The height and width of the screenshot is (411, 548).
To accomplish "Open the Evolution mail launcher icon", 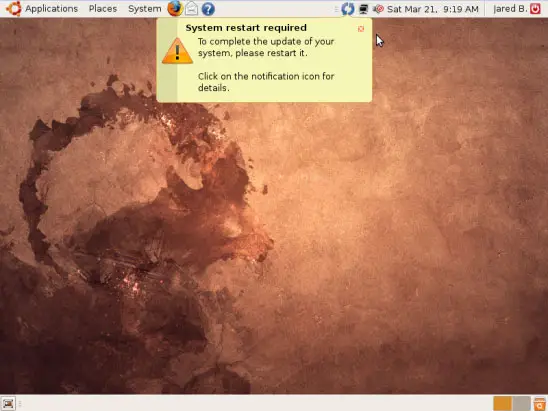I will (191, 9).
